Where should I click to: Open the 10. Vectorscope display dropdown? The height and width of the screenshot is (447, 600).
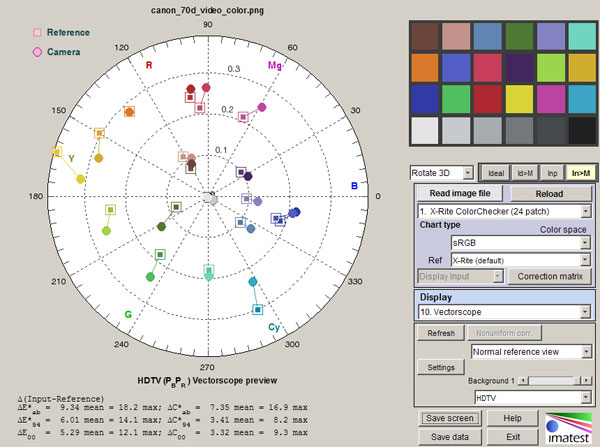click(x=504, y=312)
